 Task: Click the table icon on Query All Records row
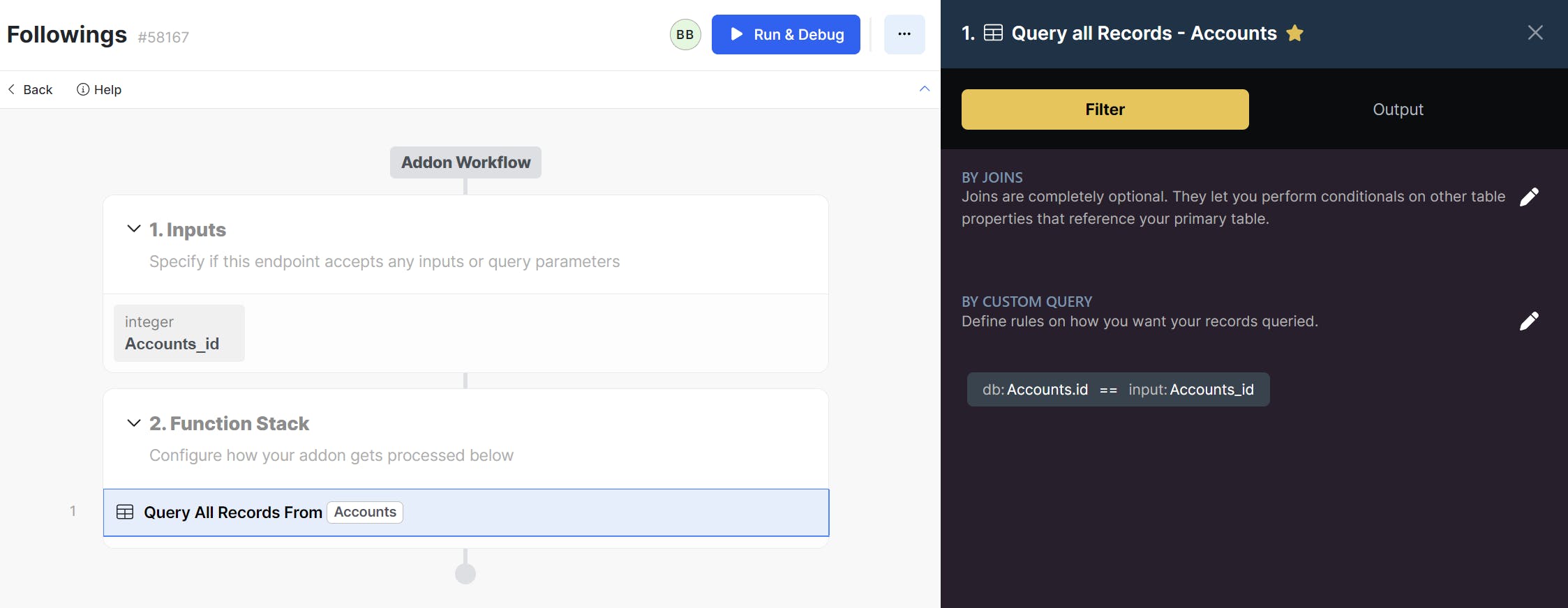pos(125,512)
